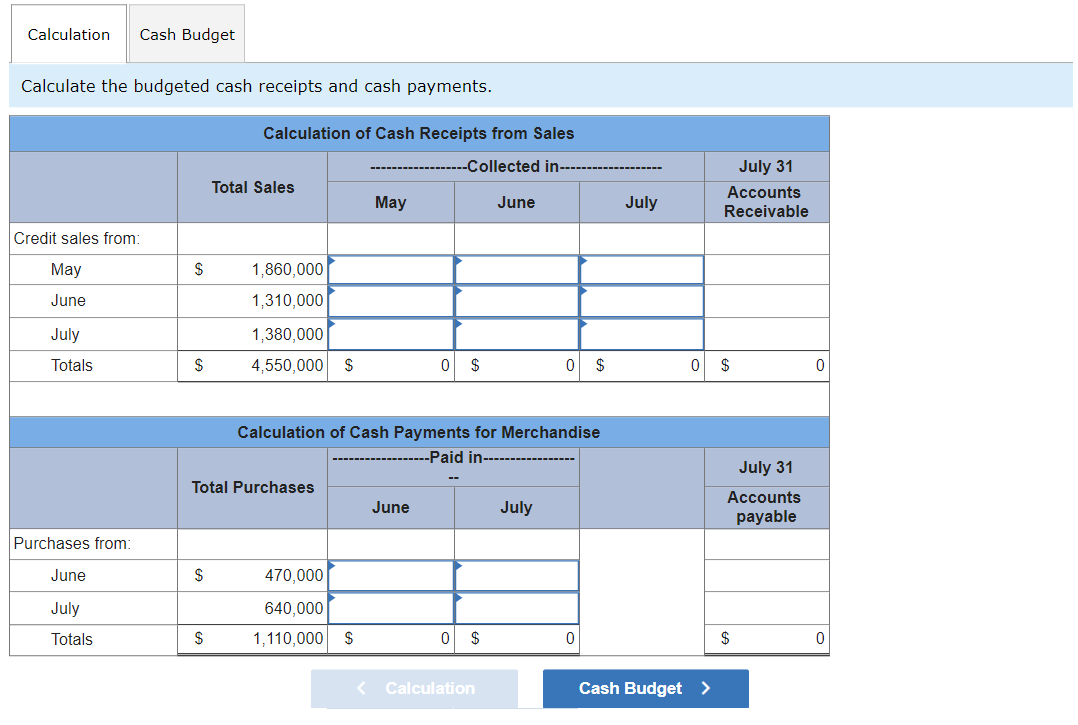Click the Calculation of Cash Receipts header
Viewport: 1078px width, 725px height.
point(418,133)
